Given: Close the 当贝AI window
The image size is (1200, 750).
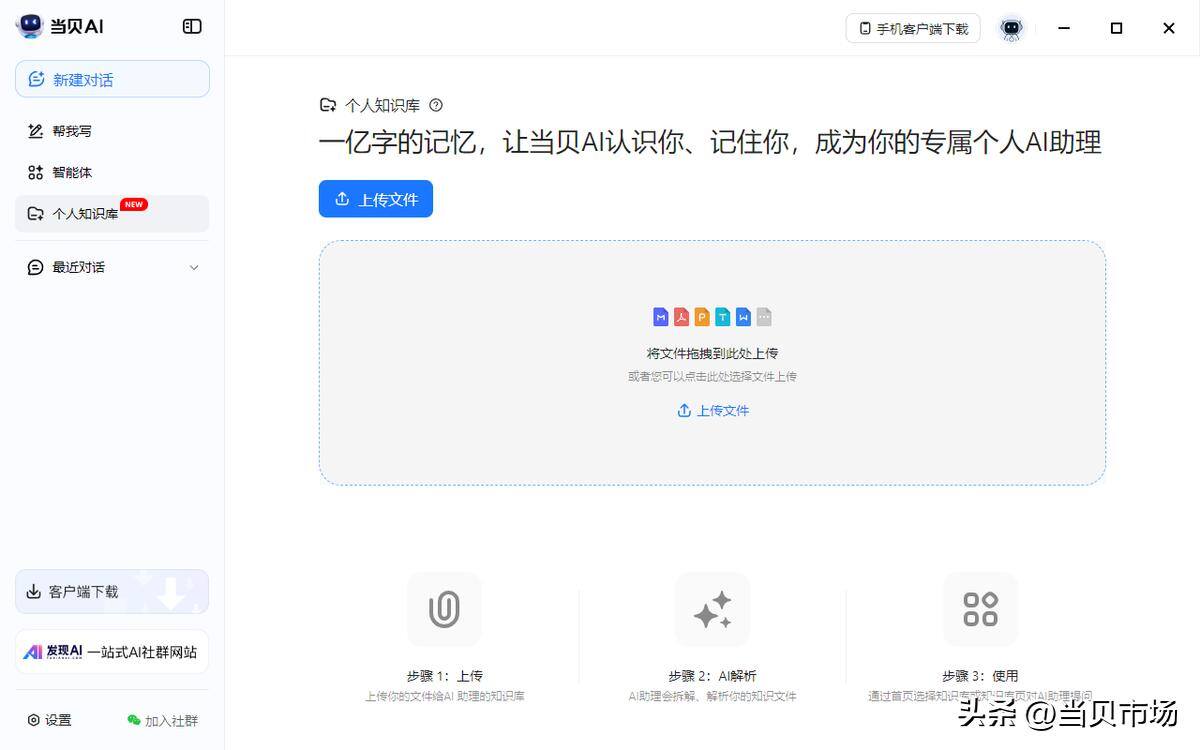Looking at the screenshot, I should pos(1168,28).
